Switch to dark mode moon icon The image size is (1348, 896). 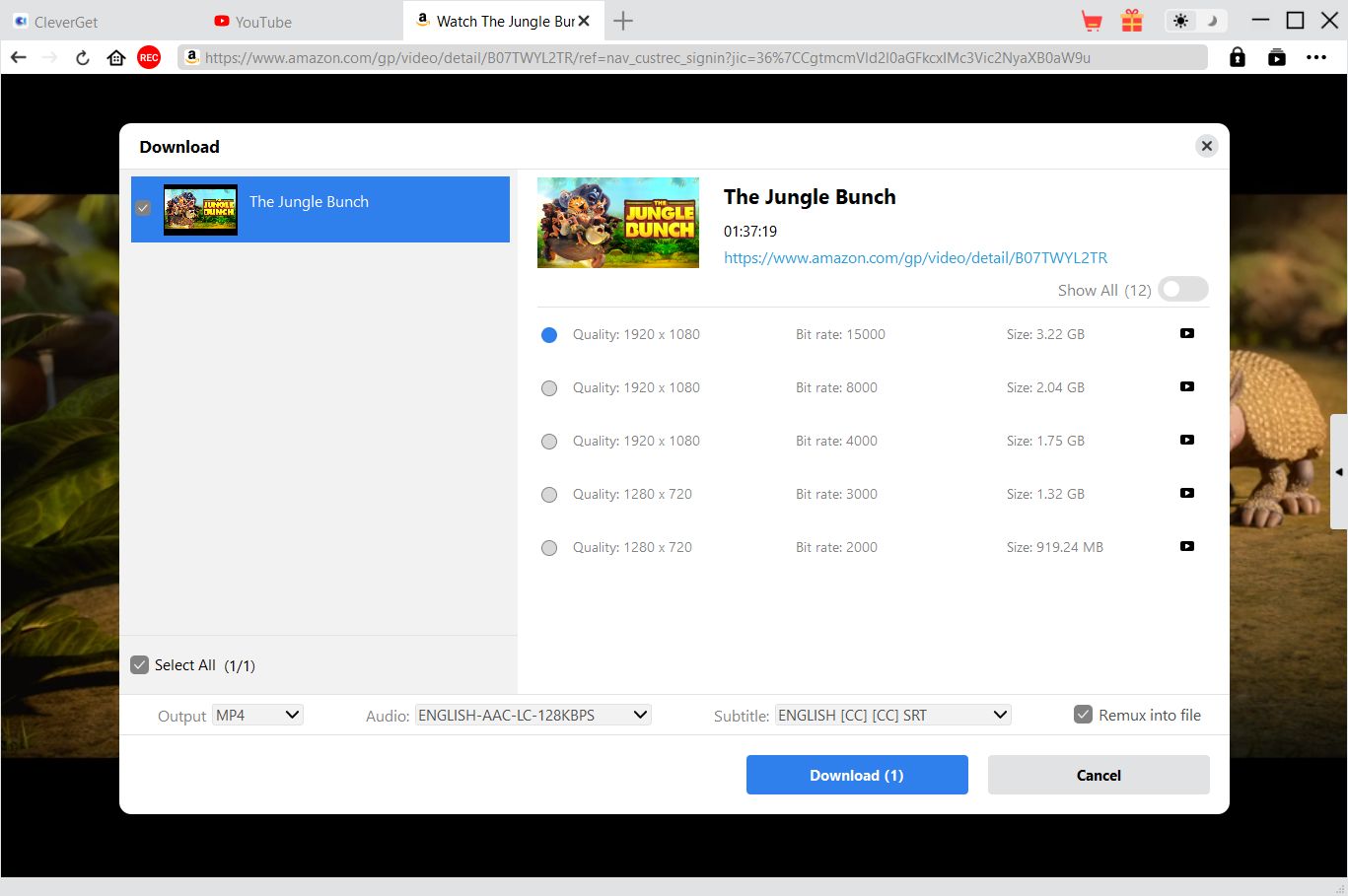point(1212,21)
